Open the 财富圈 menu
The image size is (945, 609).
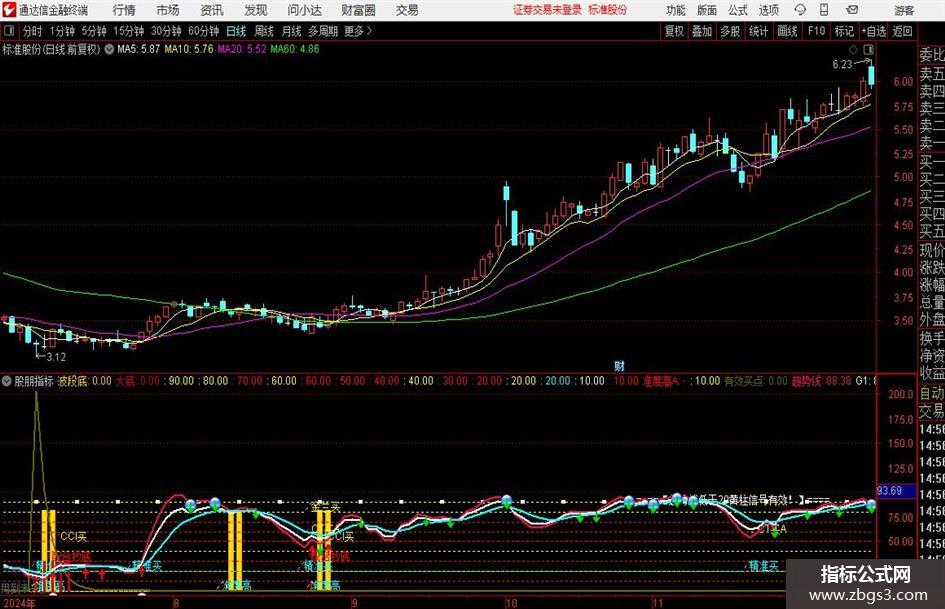(x=358, y=10)
